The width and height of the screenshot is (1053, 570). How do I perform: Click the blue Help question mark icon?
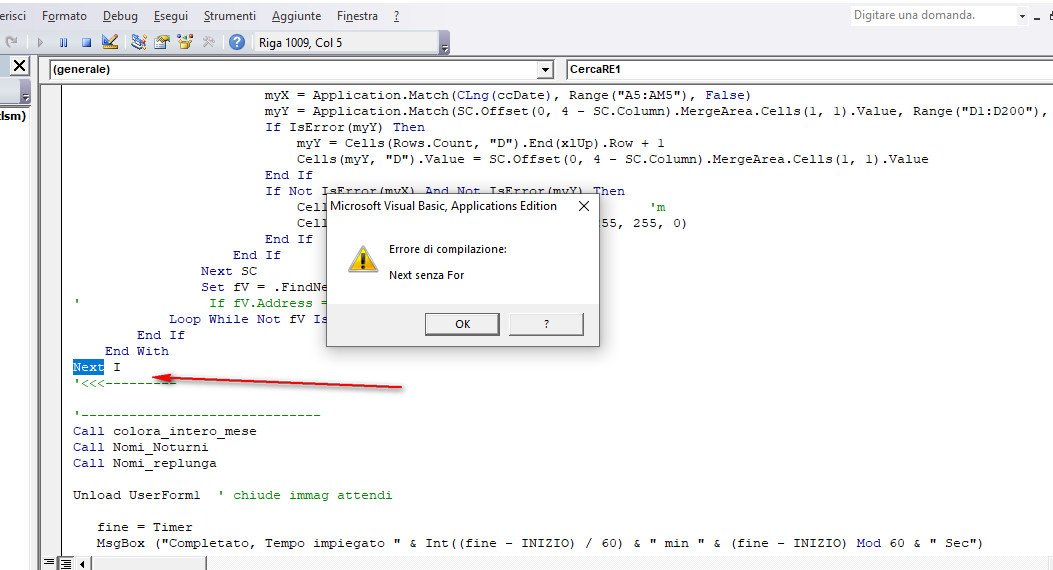(x=236, y=42)
